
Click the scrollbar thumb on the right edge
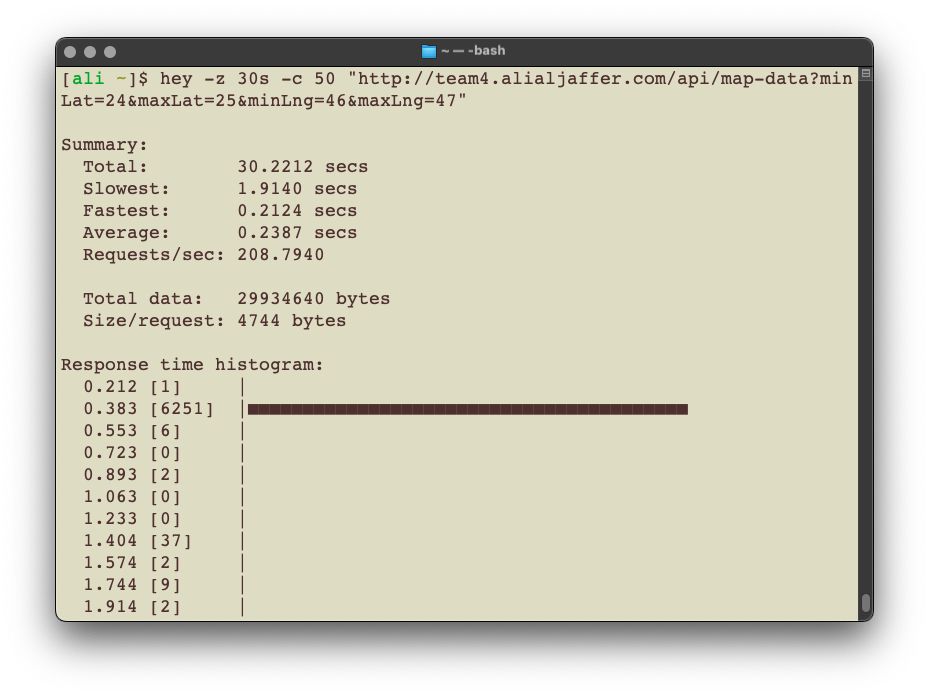(867, 600)
